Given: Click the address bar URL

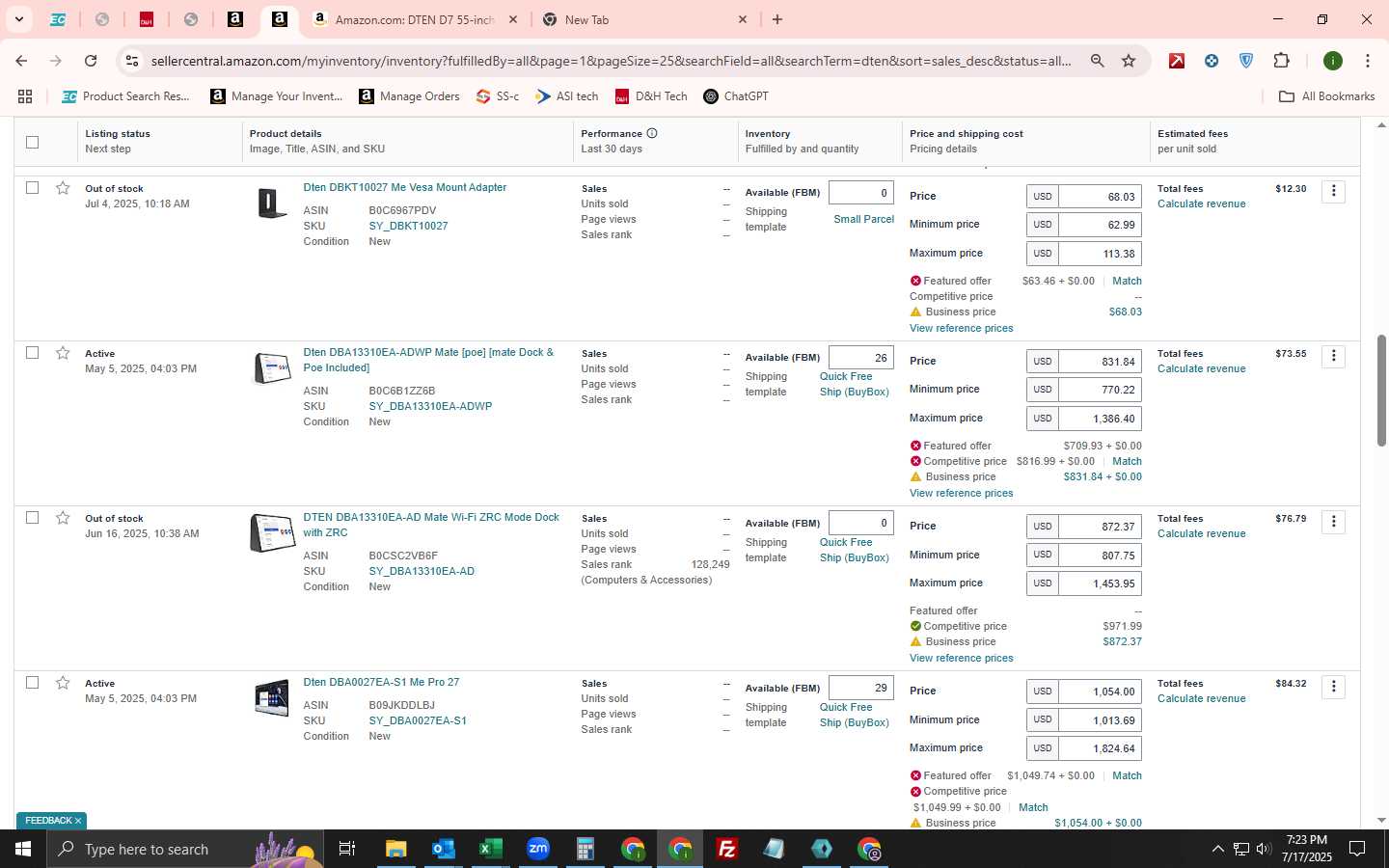Looking at the screenshot, I should [x=611, y=61].
